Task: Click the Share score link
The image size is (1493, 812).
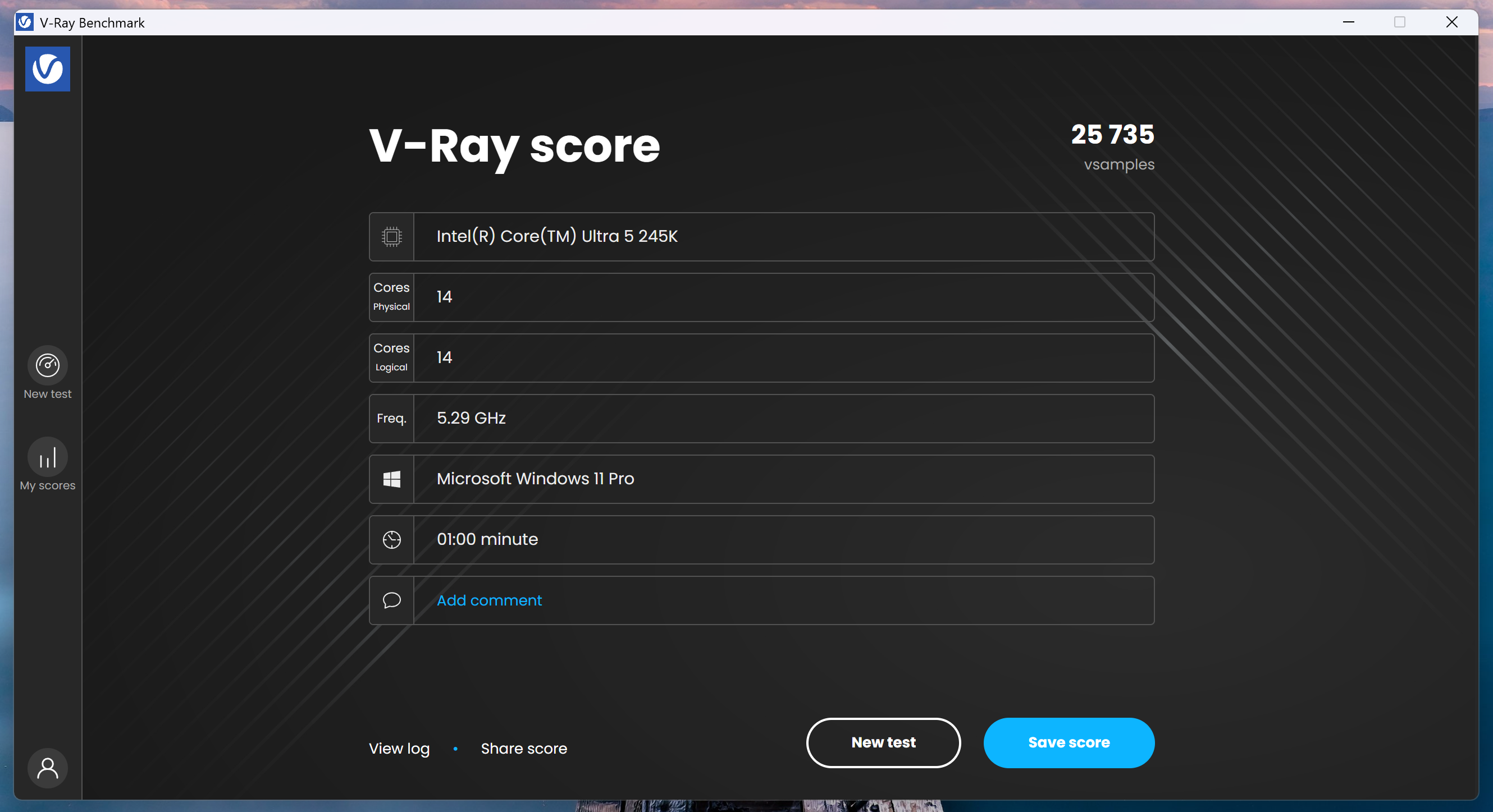Action: click(x=523, y=748)
